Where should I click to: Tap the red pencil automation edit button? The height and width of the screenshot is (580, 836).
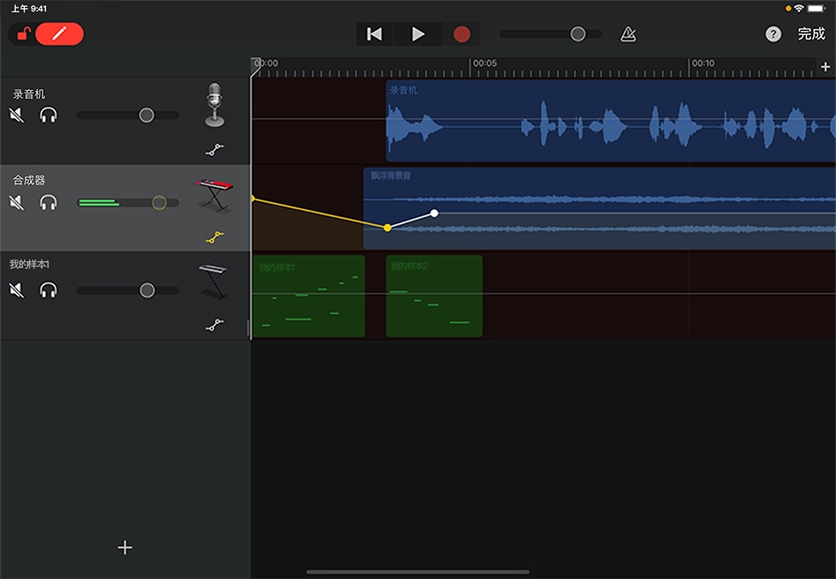(59, 34)
